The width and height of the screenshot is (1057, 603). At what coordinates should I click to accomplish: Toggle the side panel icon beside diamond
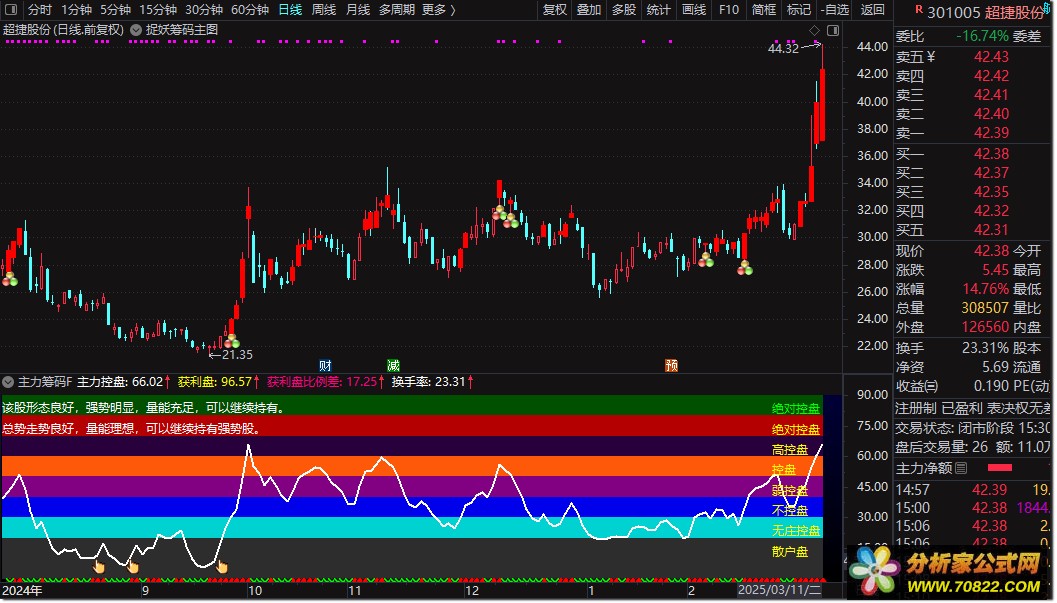tap(833, 30)
